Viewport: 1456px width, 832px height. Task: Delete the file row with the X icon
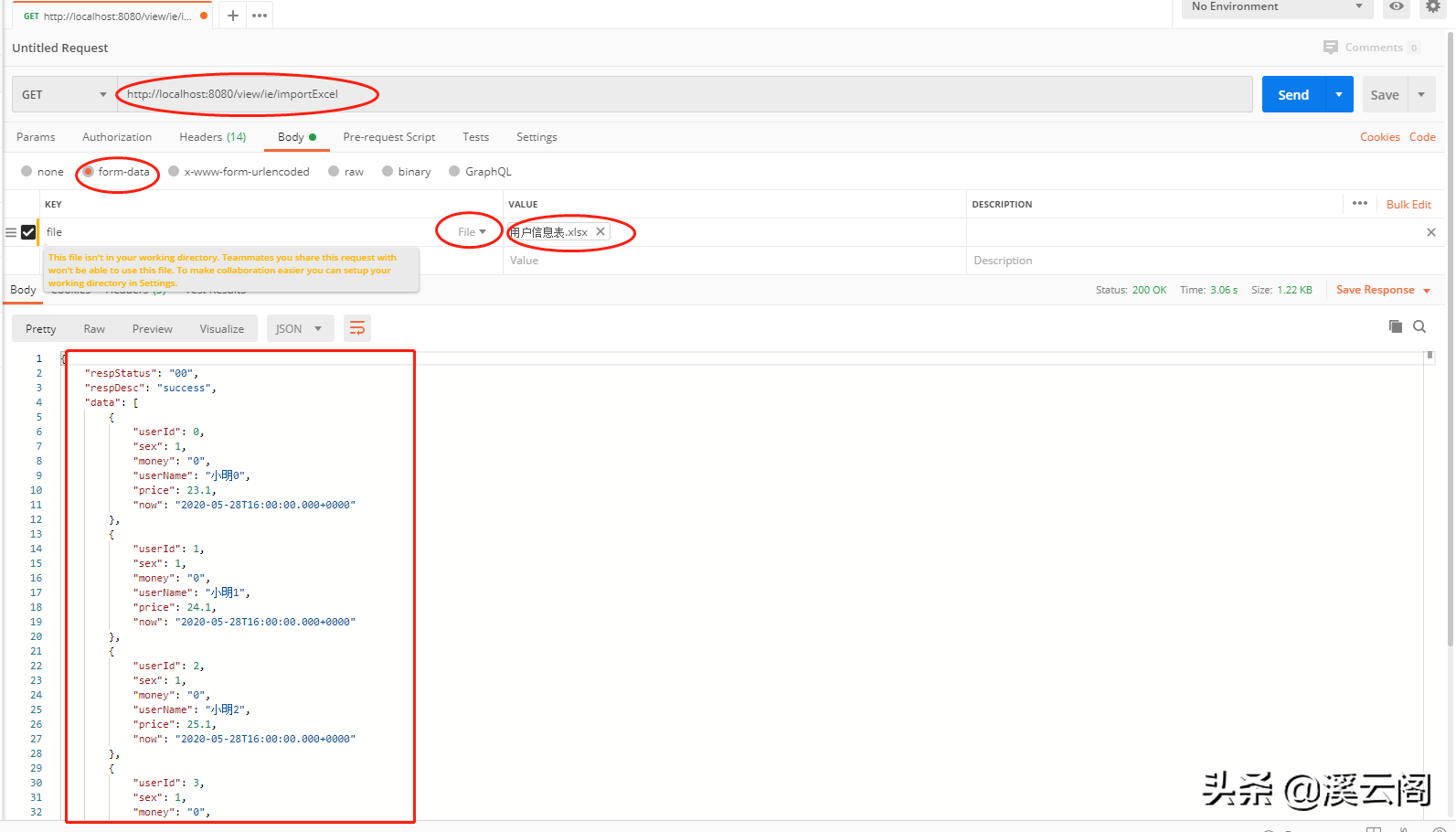coord(1430,232)
